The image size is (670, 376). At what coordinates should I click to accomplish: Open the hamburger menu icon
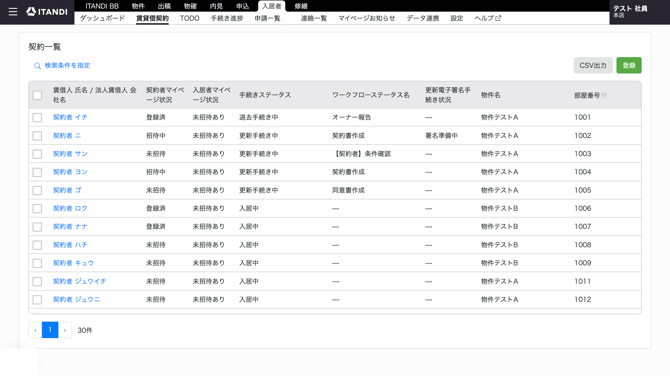click(13, 12)
